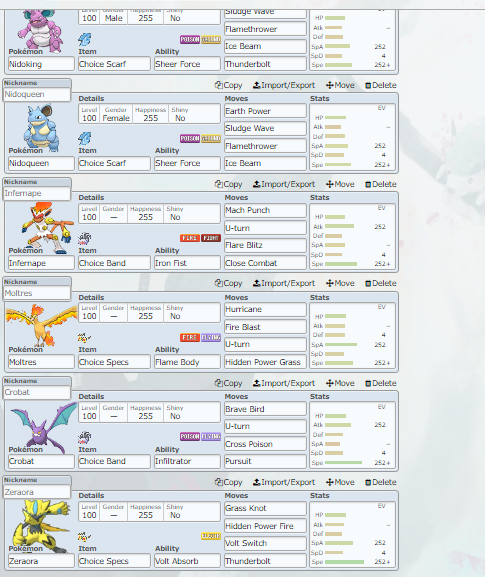Click the Zeraora sprite image
Viewport: 485px width, 577px height.
coord(41,526)
